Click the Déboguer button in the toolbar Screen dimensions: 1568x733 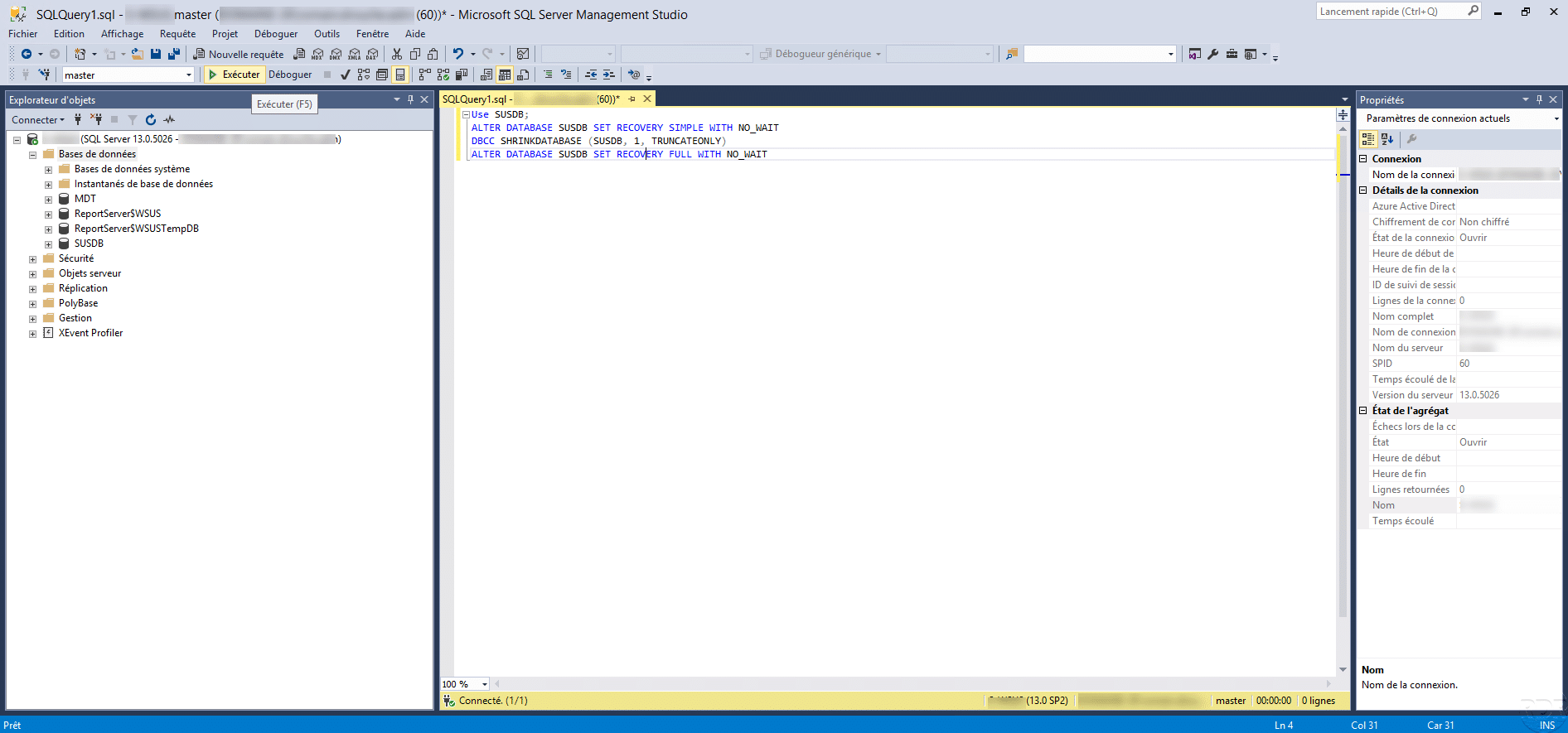[x=290, y=75]
